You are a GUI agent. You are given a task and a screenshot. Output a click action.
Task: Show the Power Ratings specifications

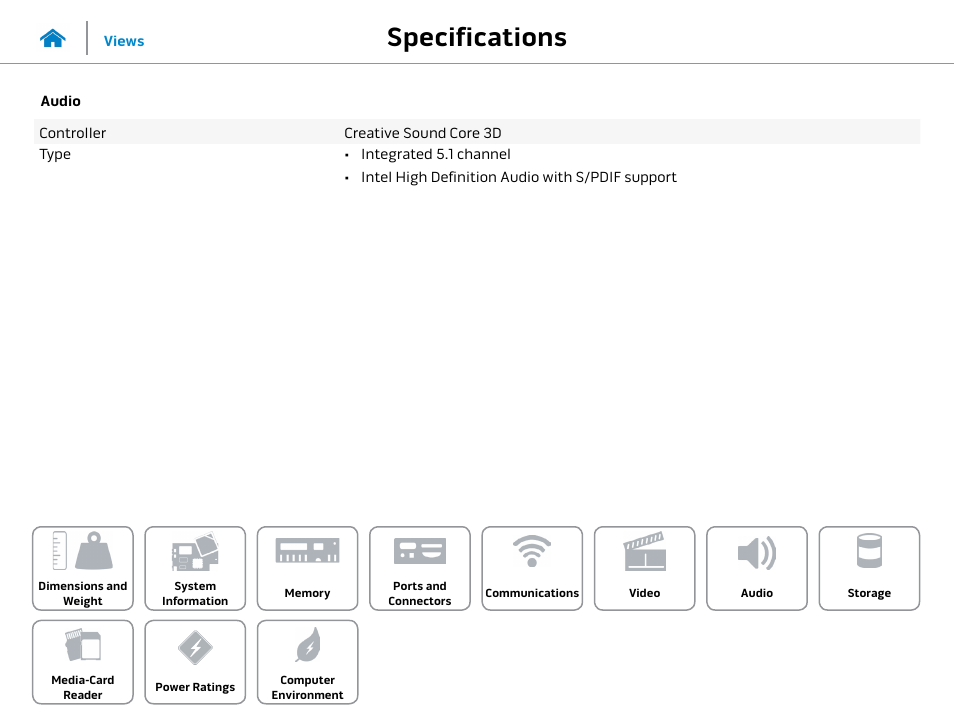(x=195, y=662)
